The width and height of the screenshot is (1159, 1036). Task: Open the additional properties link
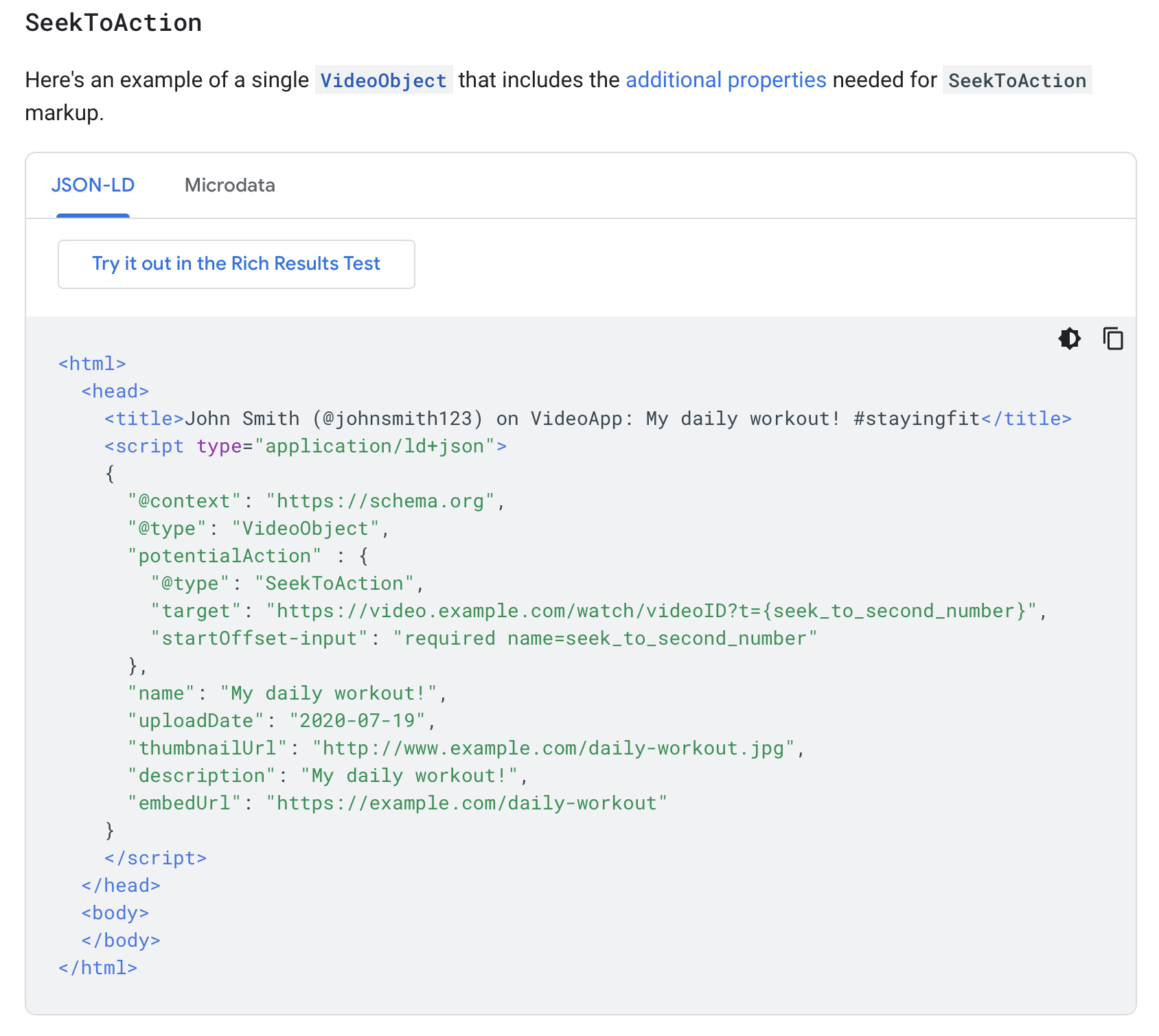[x=725, y=80]
